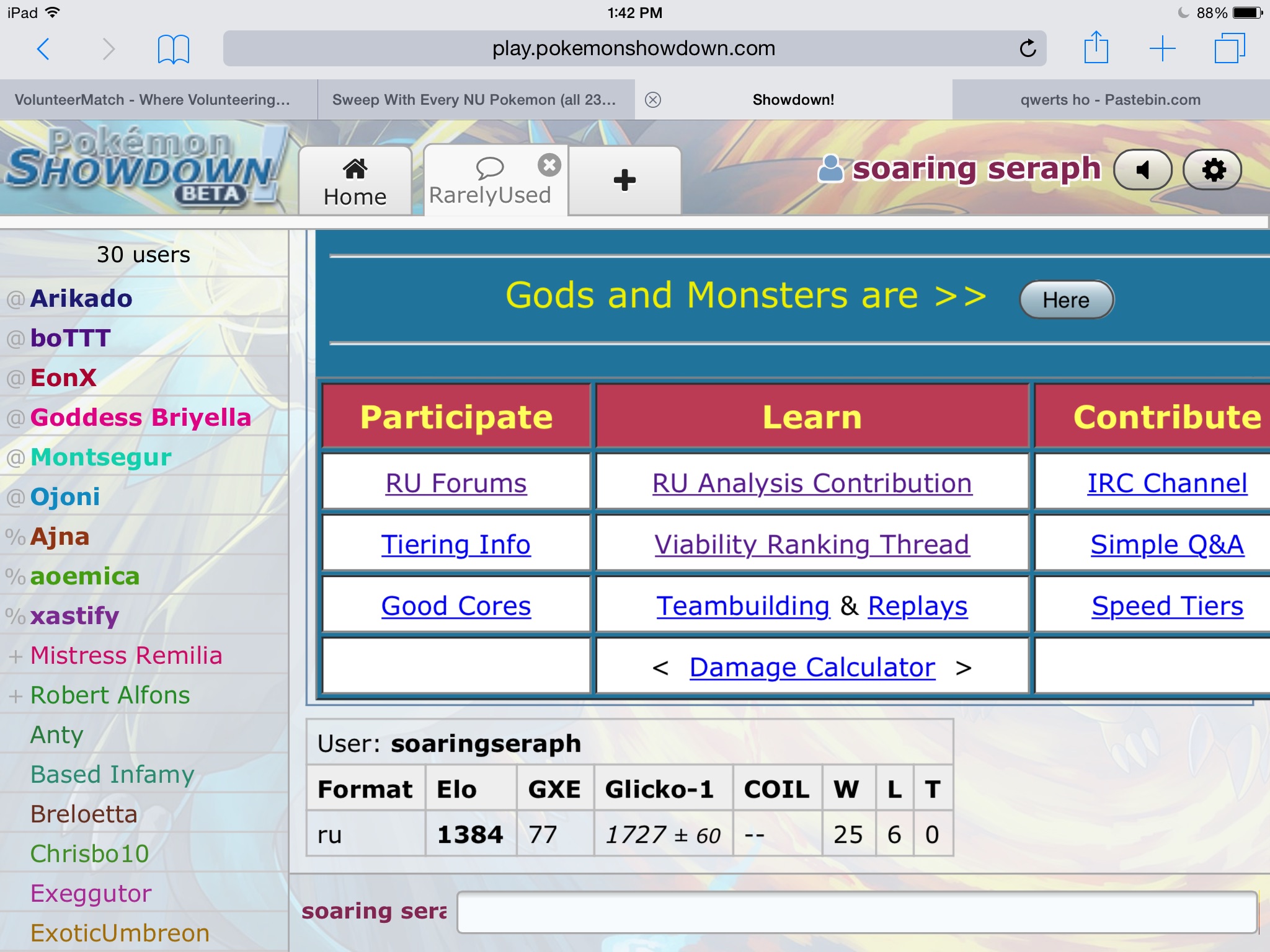Click the soaring seraph user avatar icon
1270x952 pixels.
click(x=830, y=169)
